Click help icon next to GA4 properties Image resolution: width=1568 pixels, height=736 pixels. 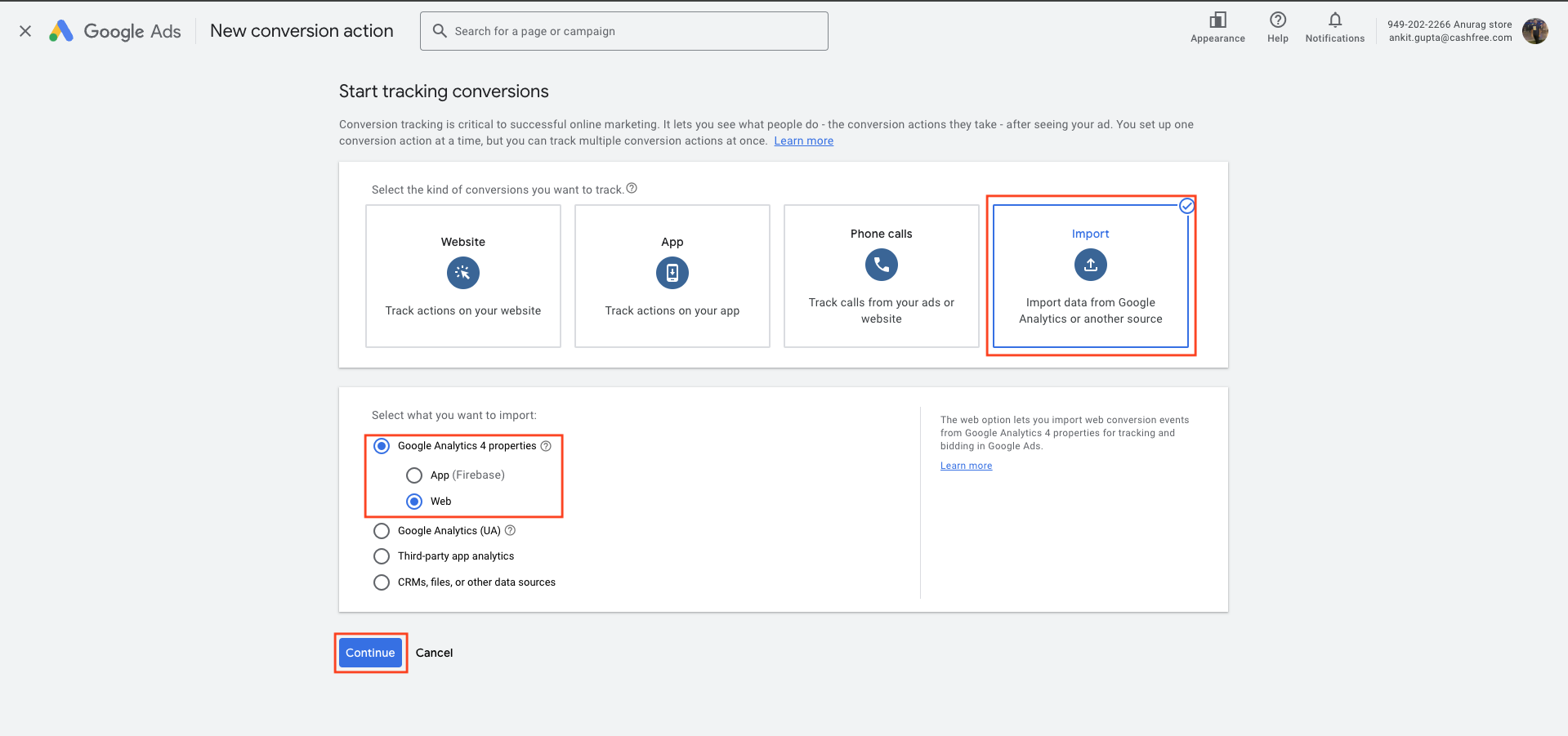pyautogui.click(x=546, y=446)
